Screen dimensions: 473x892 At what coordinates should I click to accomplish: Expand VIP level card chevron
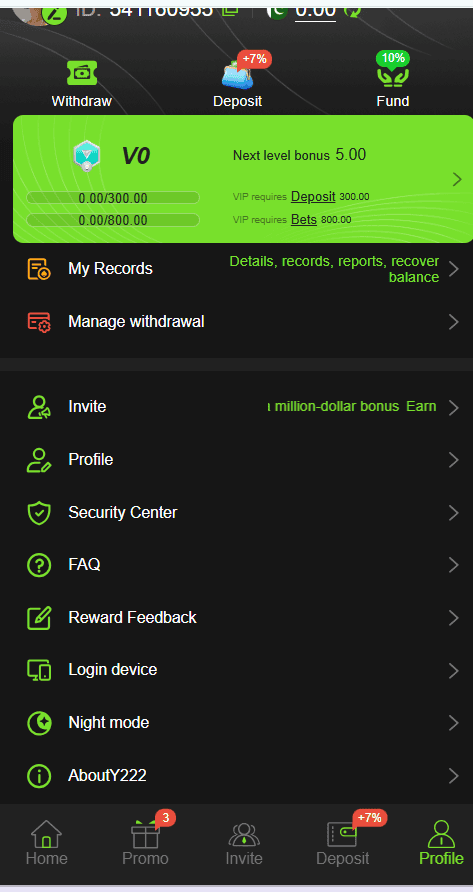pyautogui.click(x=457, y=180)
